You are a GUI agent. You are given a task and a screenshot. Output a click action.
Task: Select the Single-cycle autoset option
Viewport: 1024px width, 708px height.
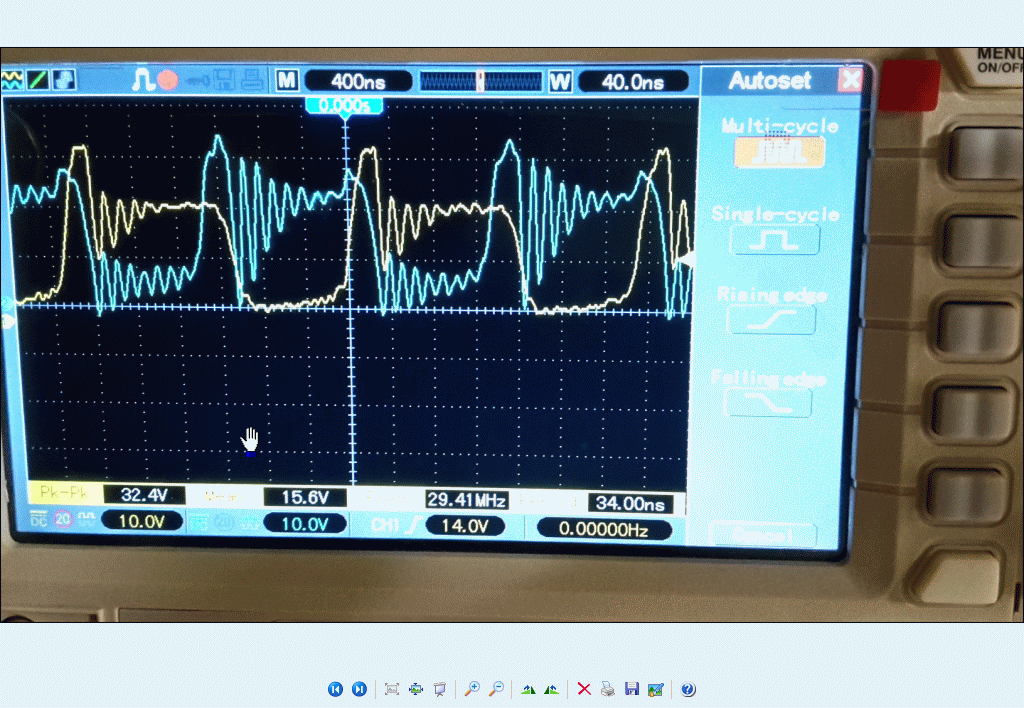[775, 240]
